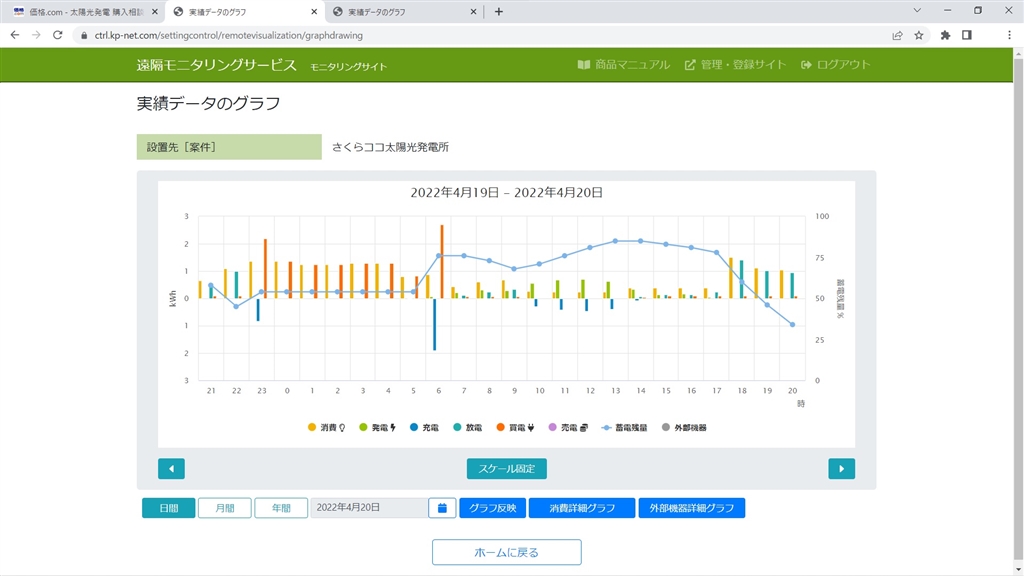
Task: Click the 蓄電残量 line point at 20時
Action: click(x=793, y=325)
